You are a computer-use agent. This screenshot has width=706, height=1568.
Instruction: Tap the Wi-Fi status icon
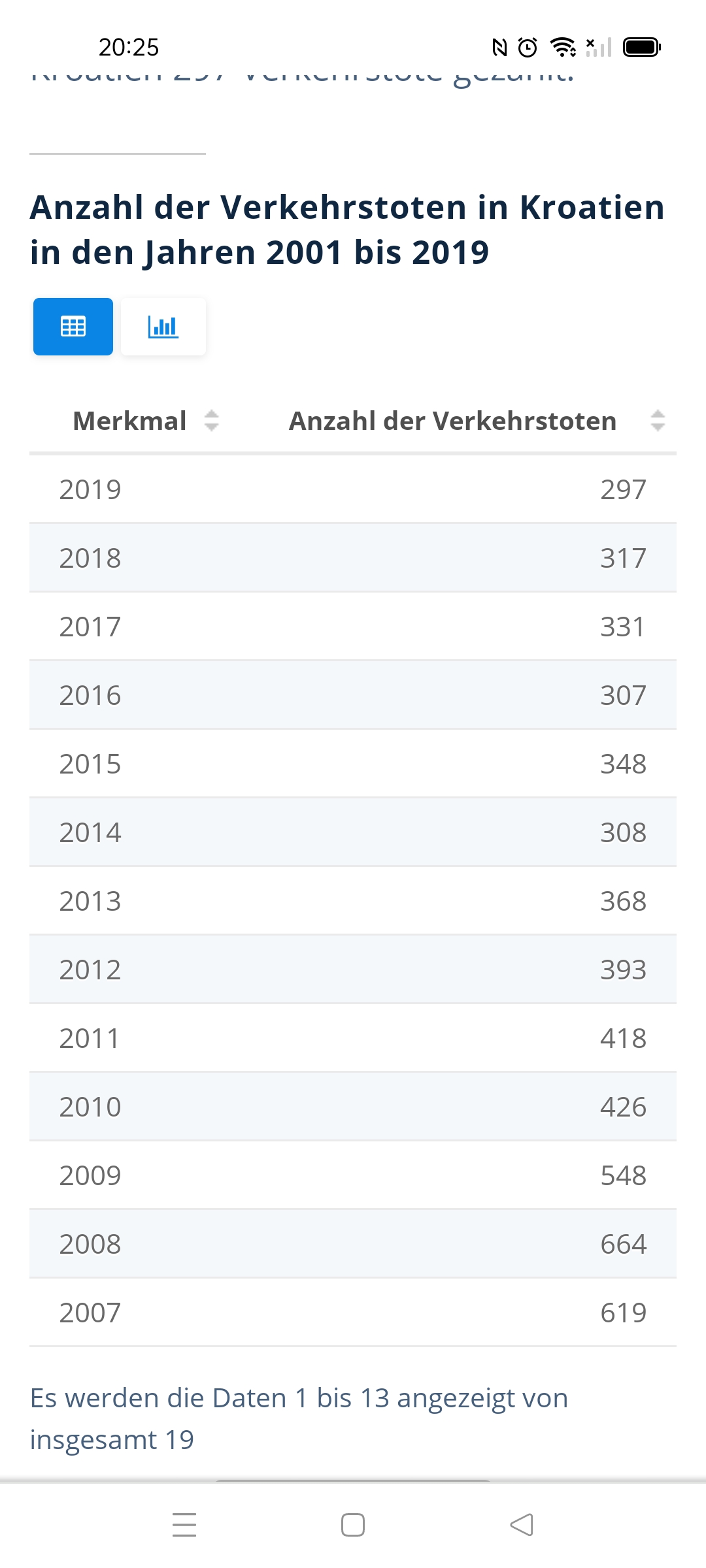(563, 47)
